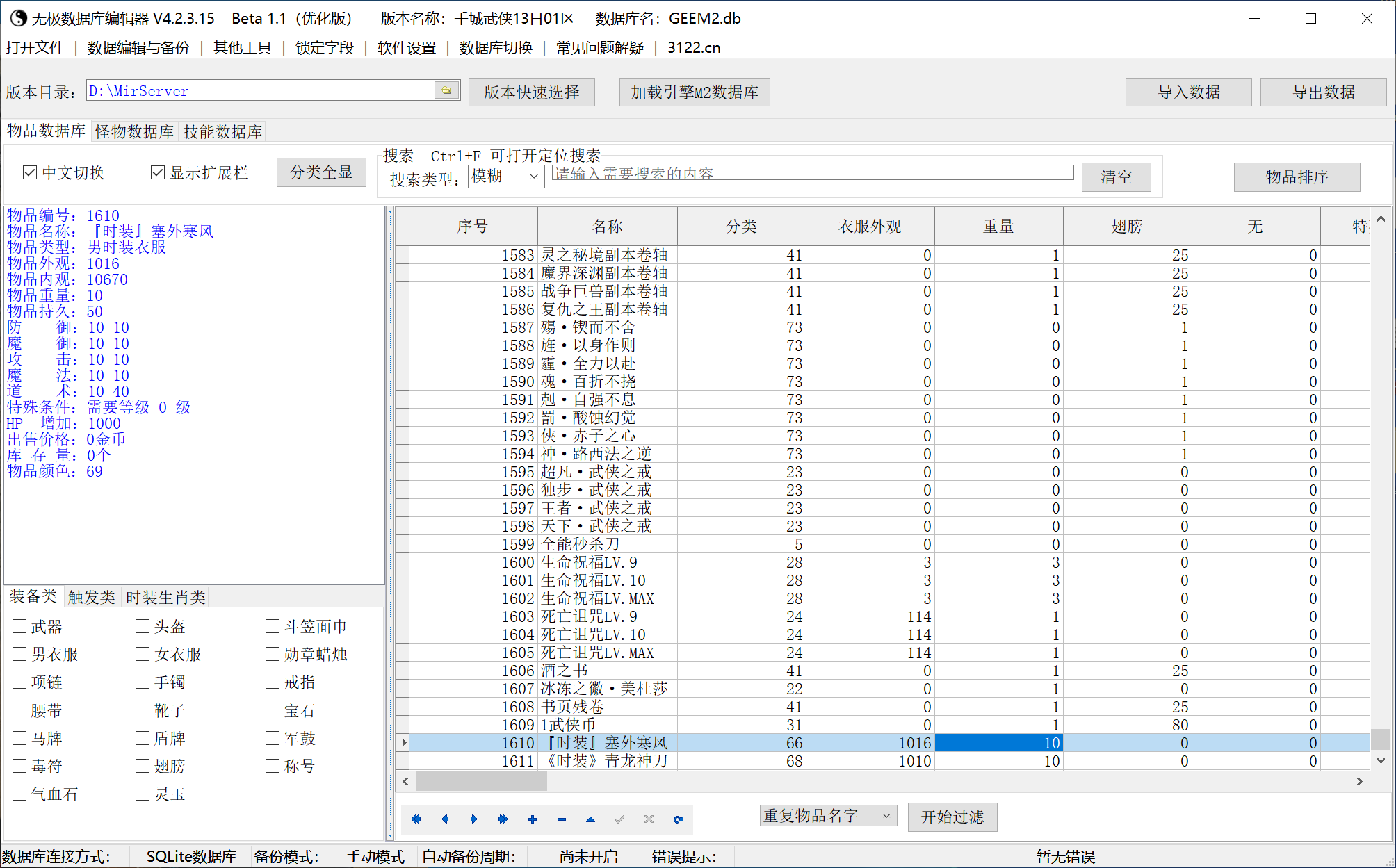Viewport: 1396px width, 868px height.
Task: Click the horizontal scrollbar thumb of the table
Action: click(481, 782)
